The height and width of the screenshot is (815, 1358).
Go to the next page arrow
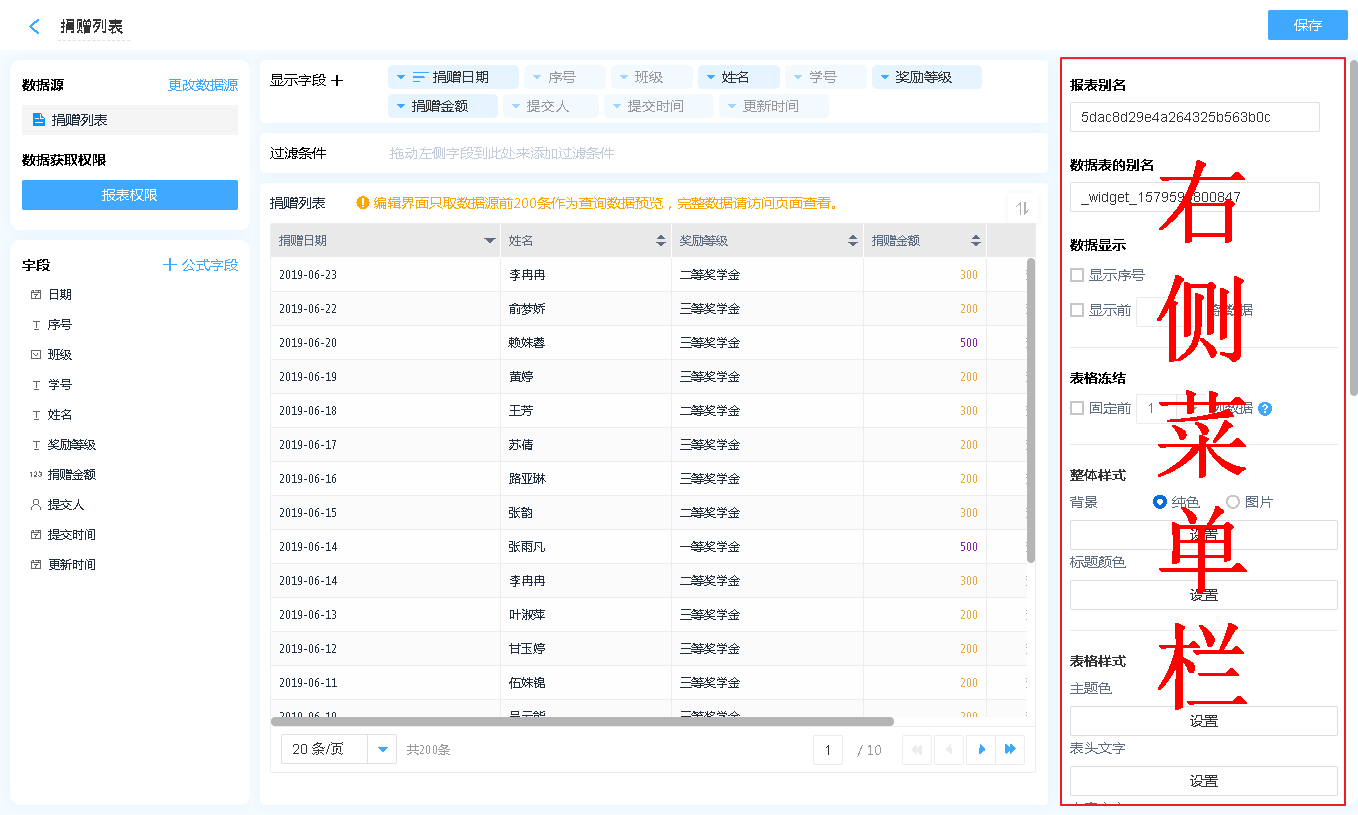pos(981,749)
